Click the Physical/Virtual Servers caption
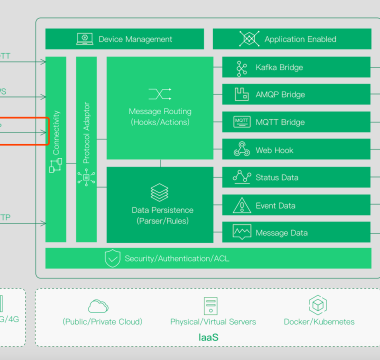Screen dimensions: 380x360 213,322
